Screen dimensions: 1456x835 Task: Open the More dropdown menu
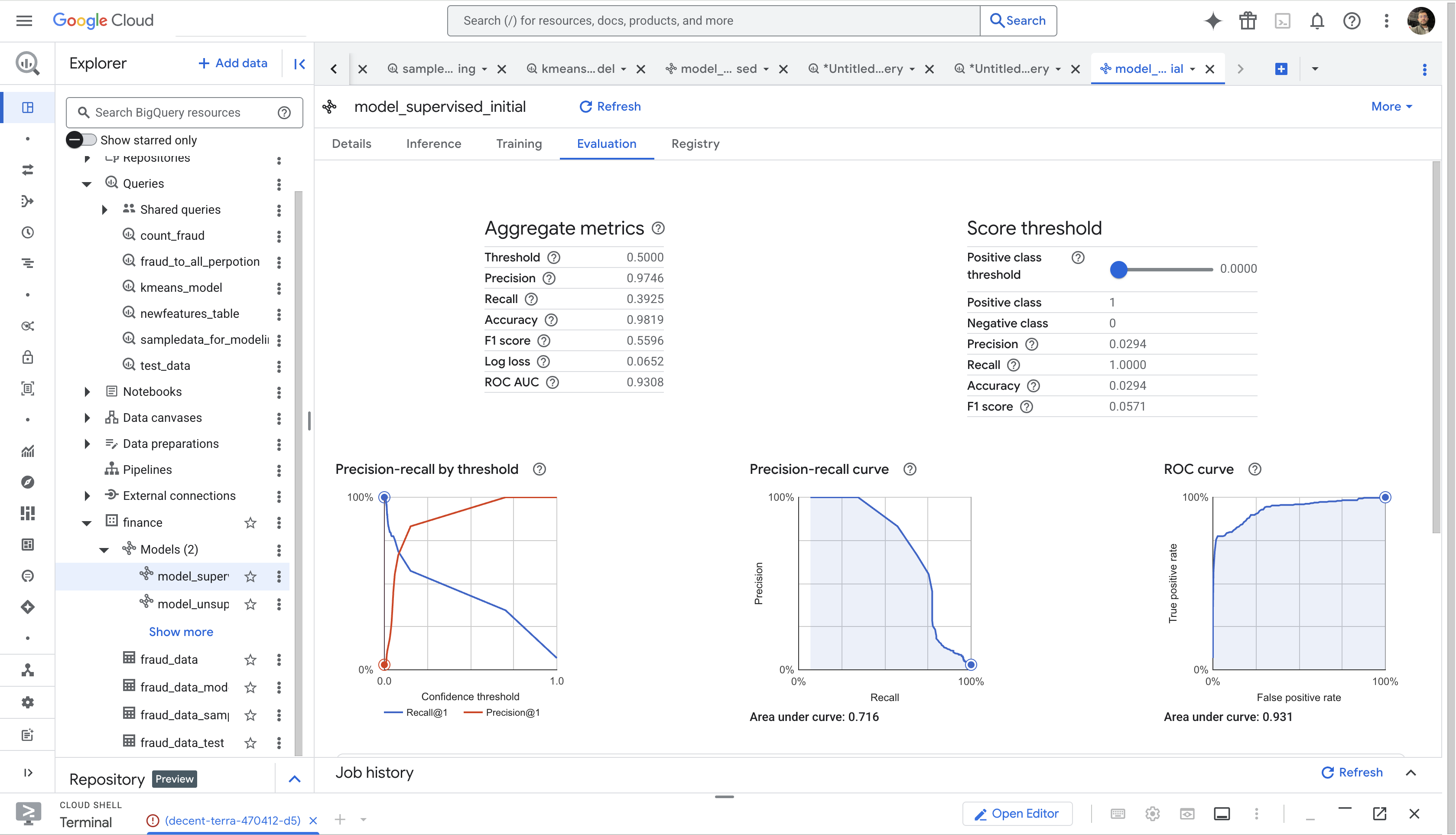[x=1392, y=107]
